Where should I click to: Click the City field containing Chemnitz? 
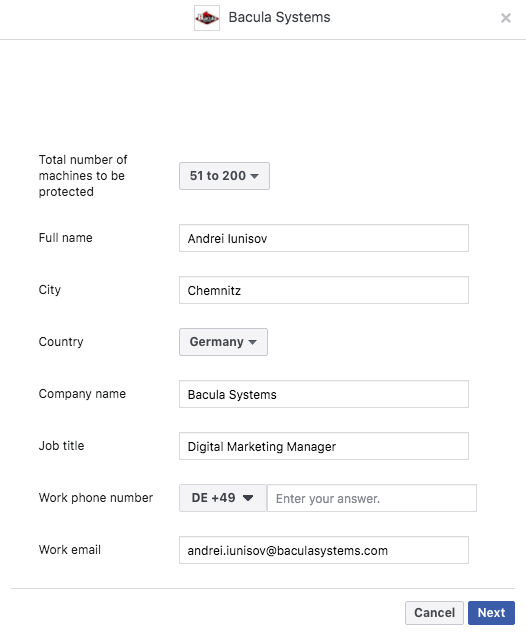(x=324, y=290)
